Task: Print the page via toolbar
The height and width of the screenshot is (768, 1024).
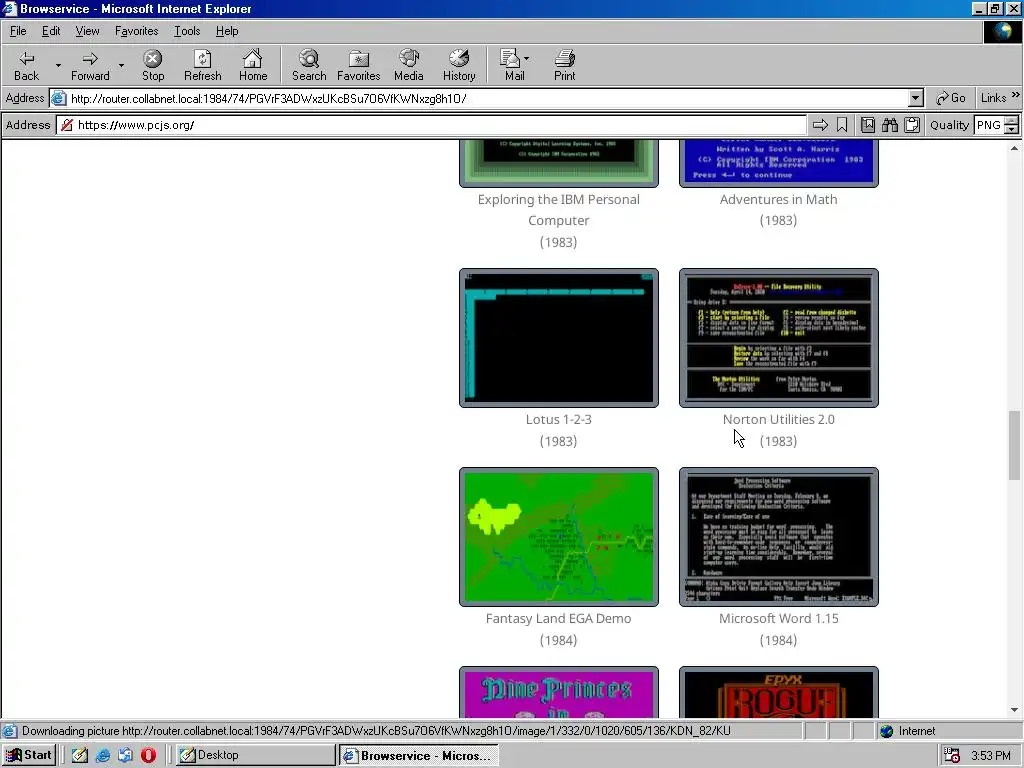Action: tap(565, 65)
